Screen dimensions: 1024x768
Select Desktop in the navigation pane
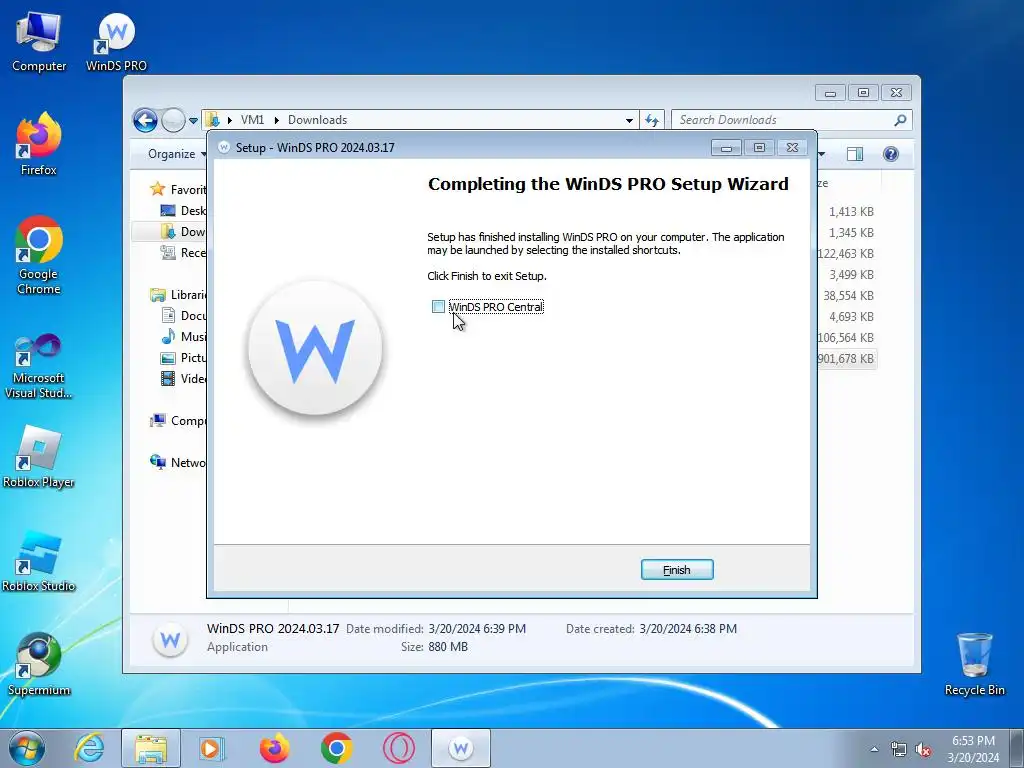click(x=183, y=210)
